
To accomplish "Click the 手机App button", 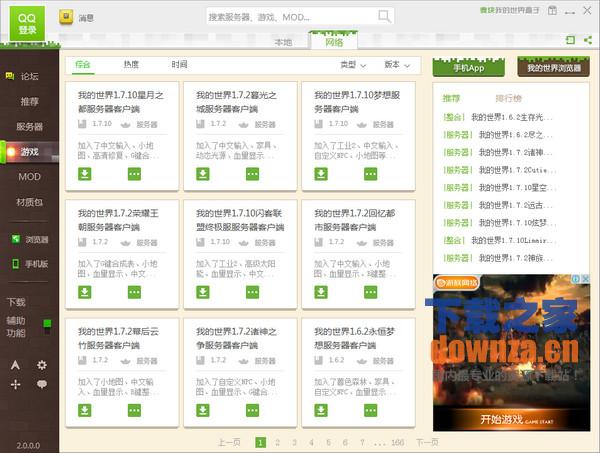I will click(468, 67).
